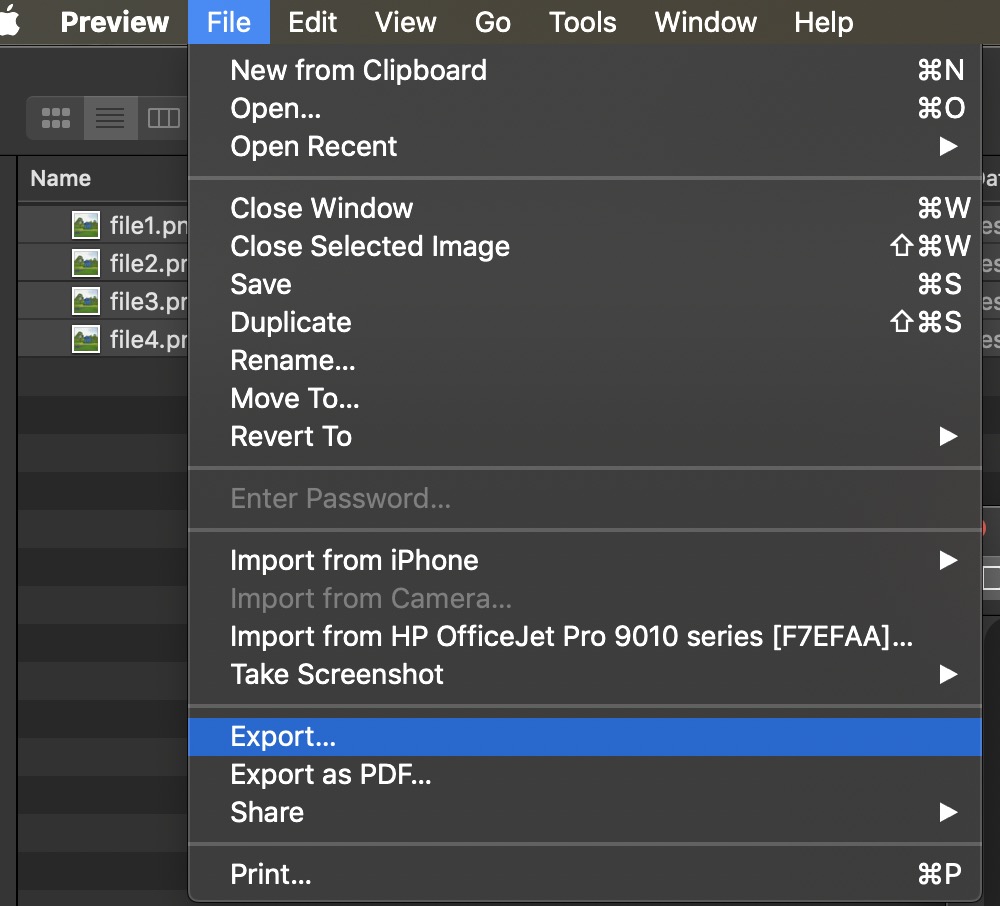The width and height of the screenshot is (1000, 906).
Task: Close the File menu via its title
Action: click(x=229, y=22)
